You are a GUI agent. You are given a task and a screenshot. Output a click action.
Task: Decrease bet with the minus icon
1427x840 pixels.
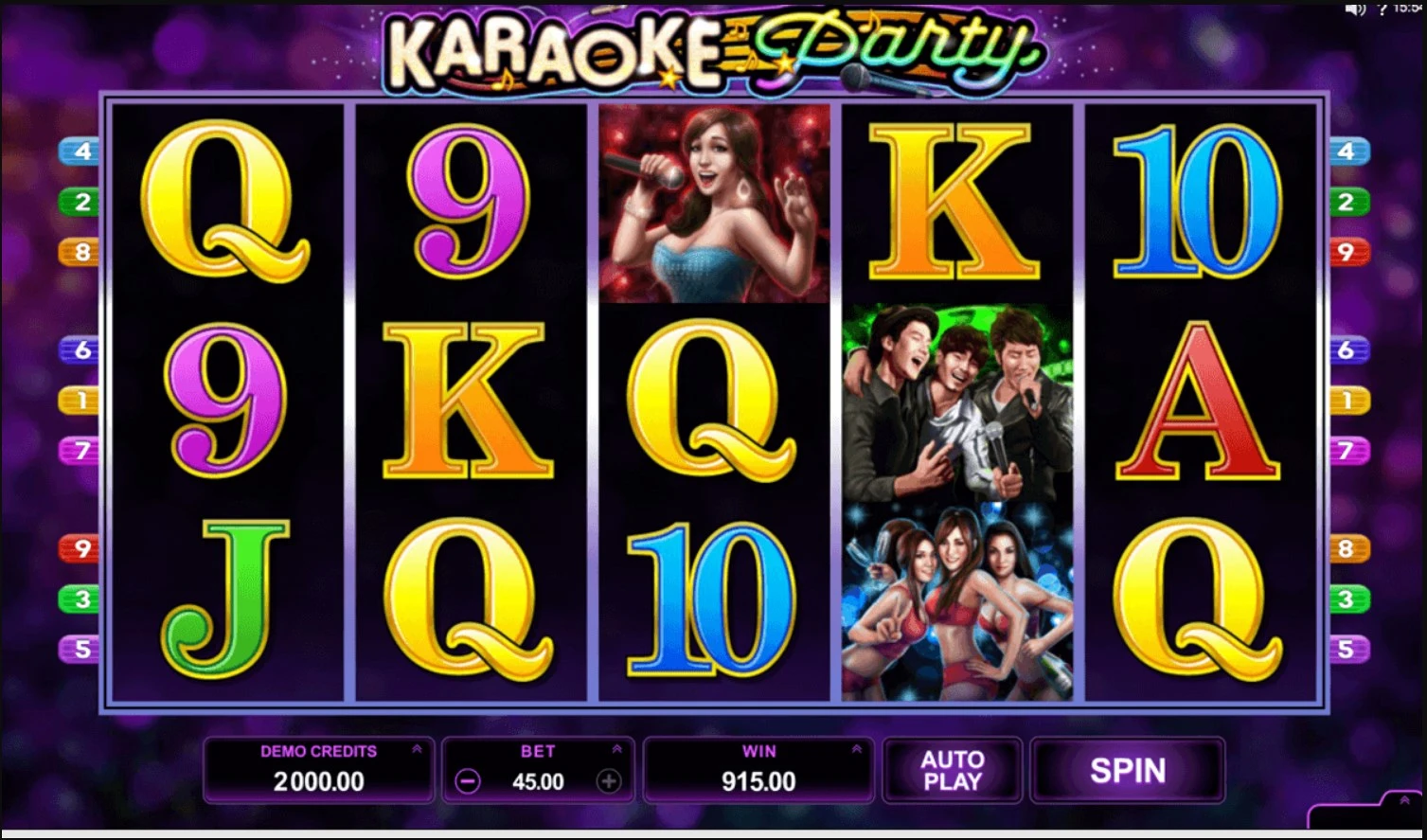[x=467, y=781]
